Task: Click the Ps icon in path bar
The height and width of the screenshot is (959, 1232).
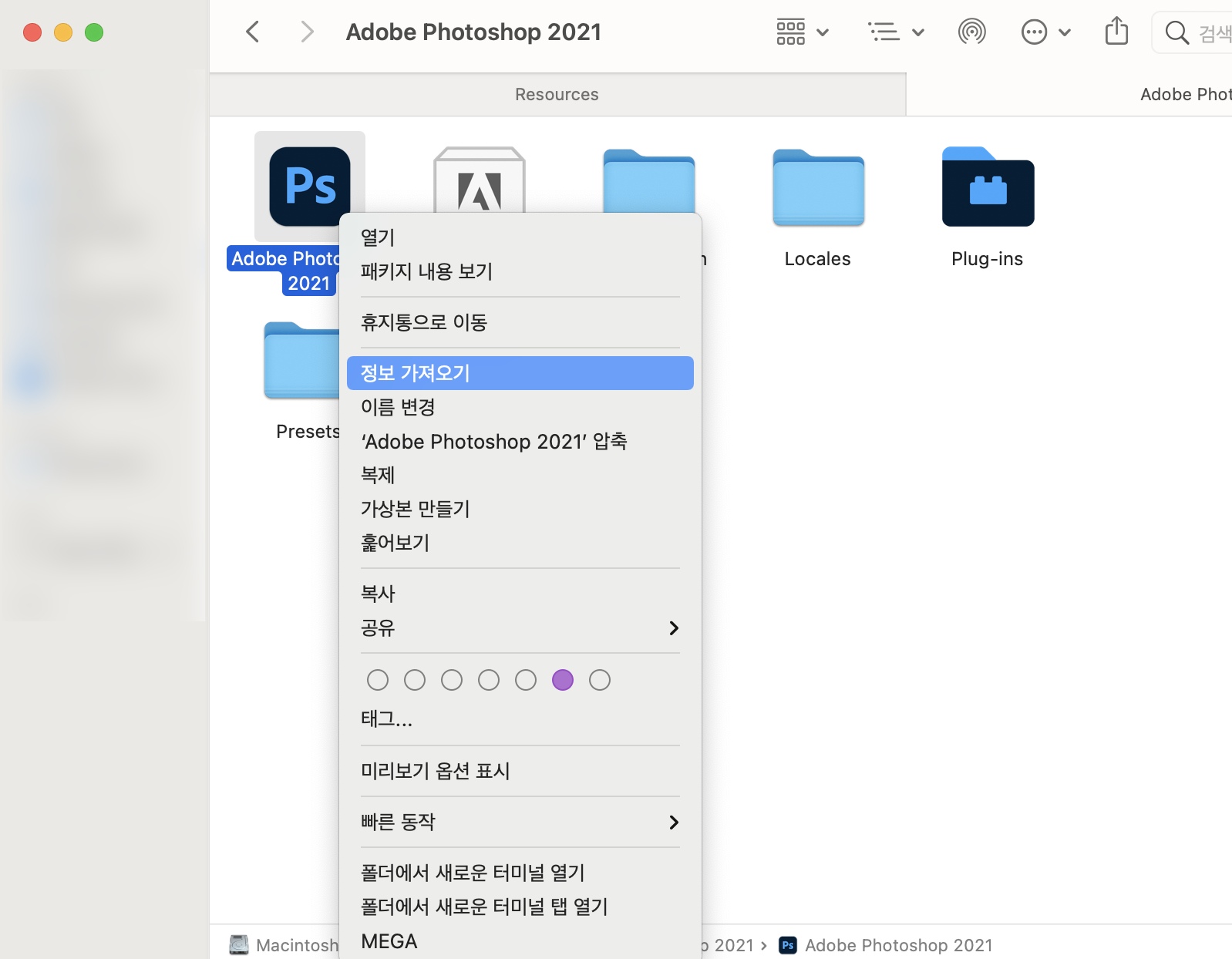Action: (788, 945)
